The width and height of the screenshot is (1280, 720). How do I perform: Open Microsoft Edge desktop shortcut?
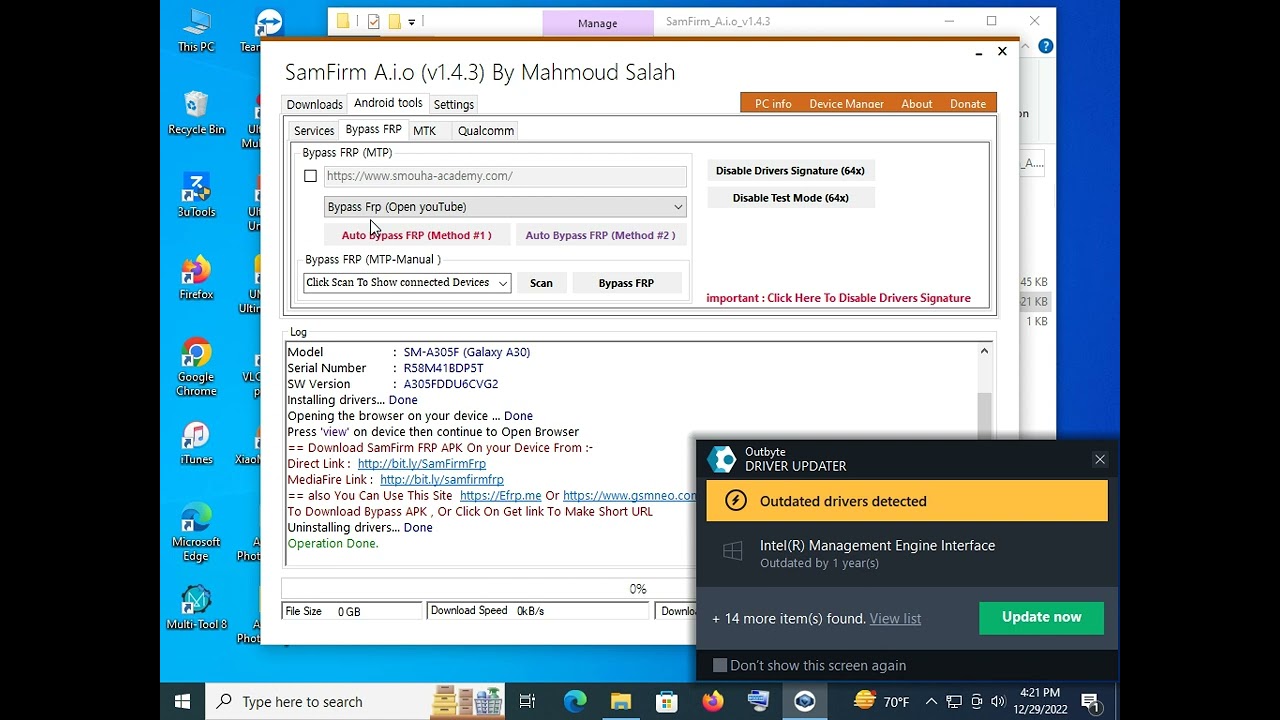pyautogui.click(x=196, y=533)
